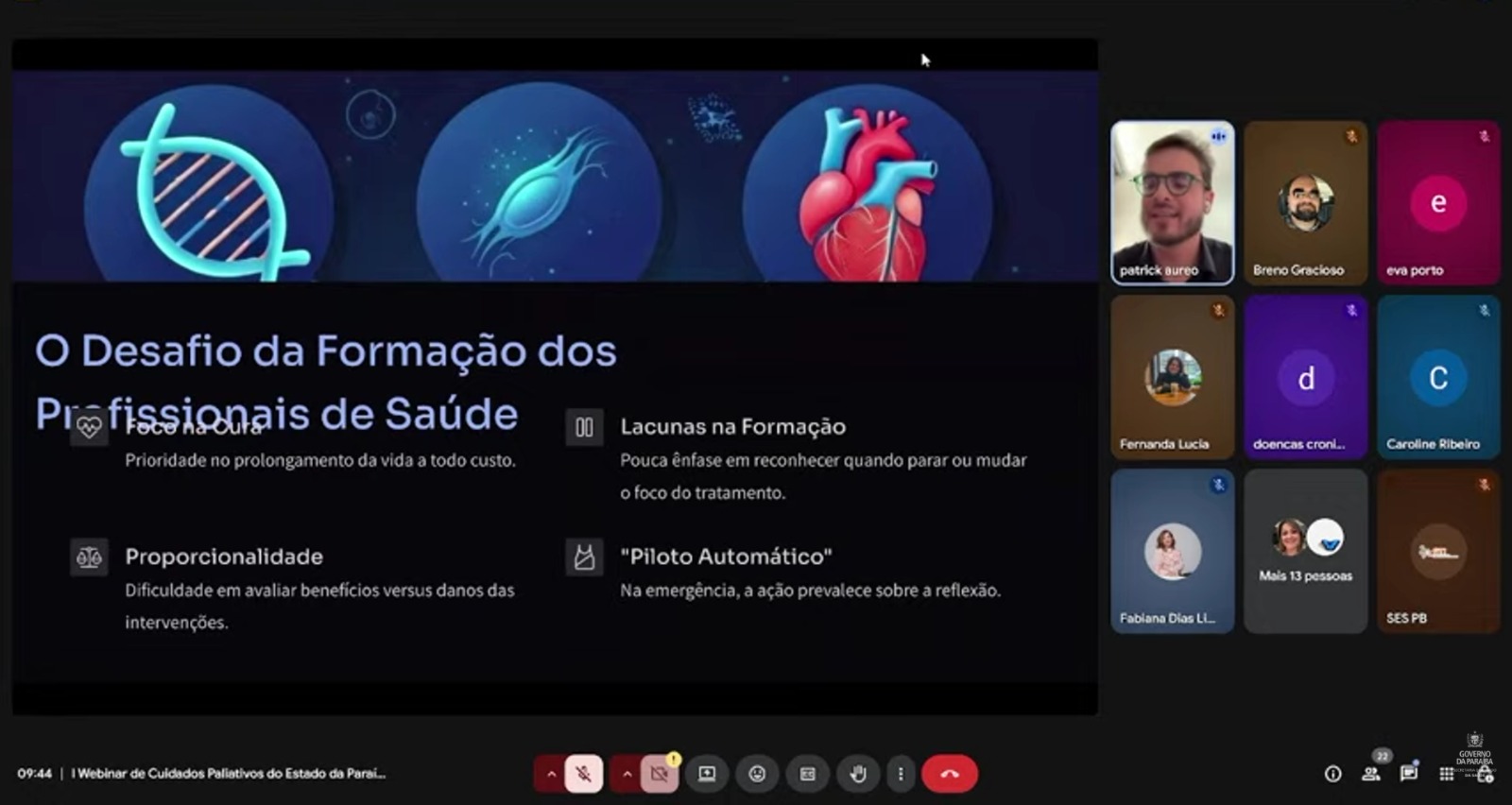1512x805 pixels.
Task: Leave the call with red hang-up button
Action: click(x=950, y=774)
